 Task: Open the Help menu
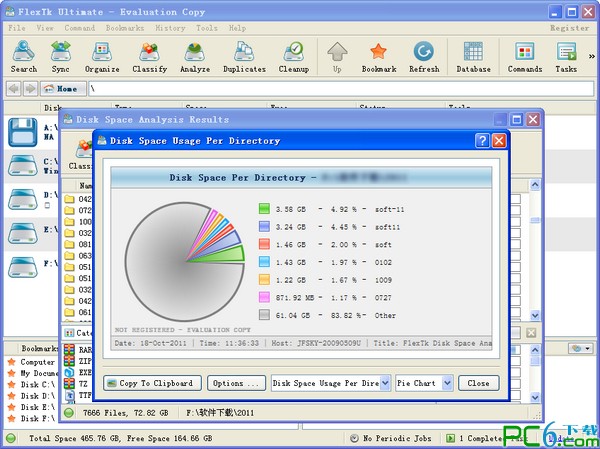[x=237, y=28]
